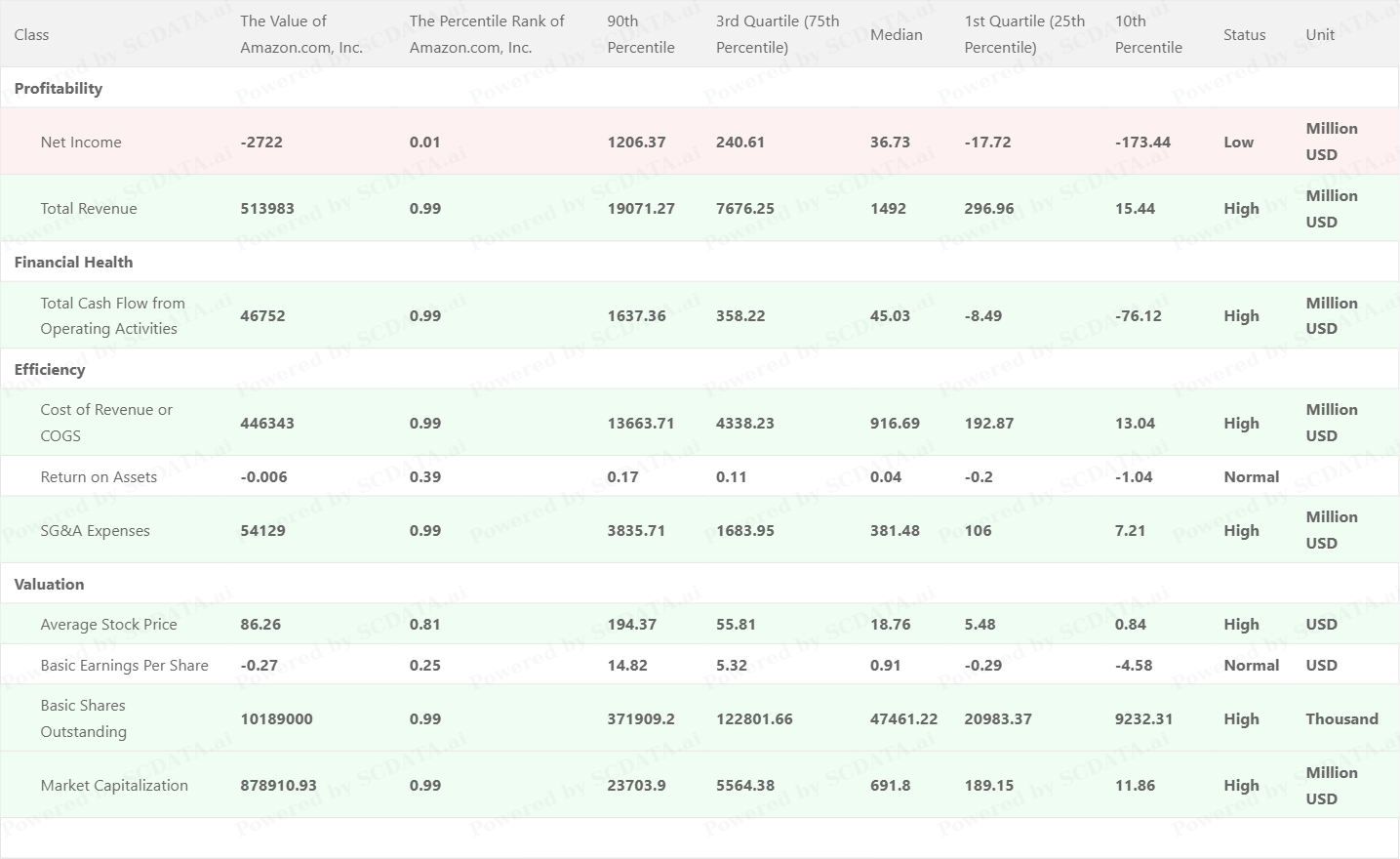Image resolution: width=1400 pixels, height=859 pixels.
Task: Click Return on Assets percentile rank 0.39
Action: pos(425,476)
